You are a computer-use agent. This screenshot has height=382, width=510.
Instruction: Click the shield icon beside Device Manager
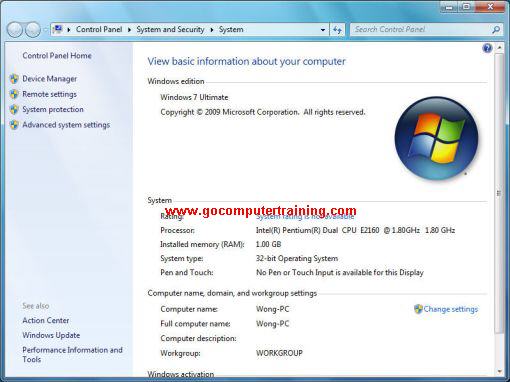click(14, 79)
